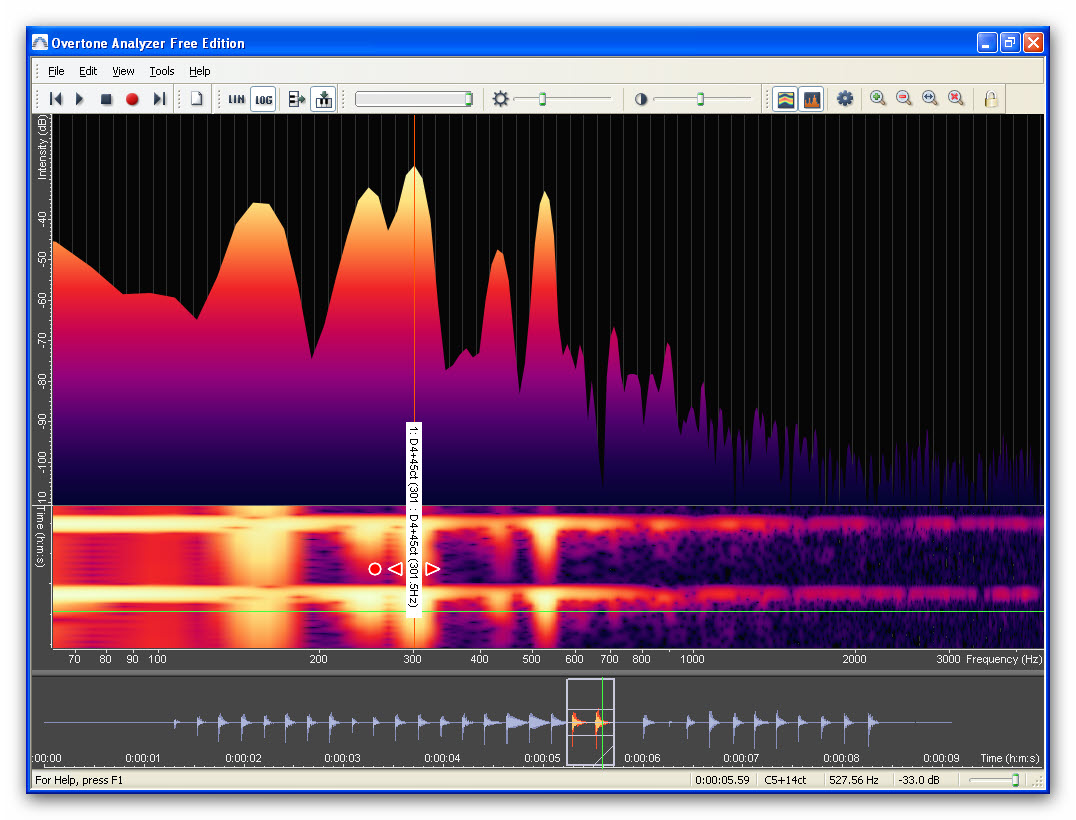Click the waveform near 0:00:07
Viewport: 1076px width, 820px height.
click(740, 723)
